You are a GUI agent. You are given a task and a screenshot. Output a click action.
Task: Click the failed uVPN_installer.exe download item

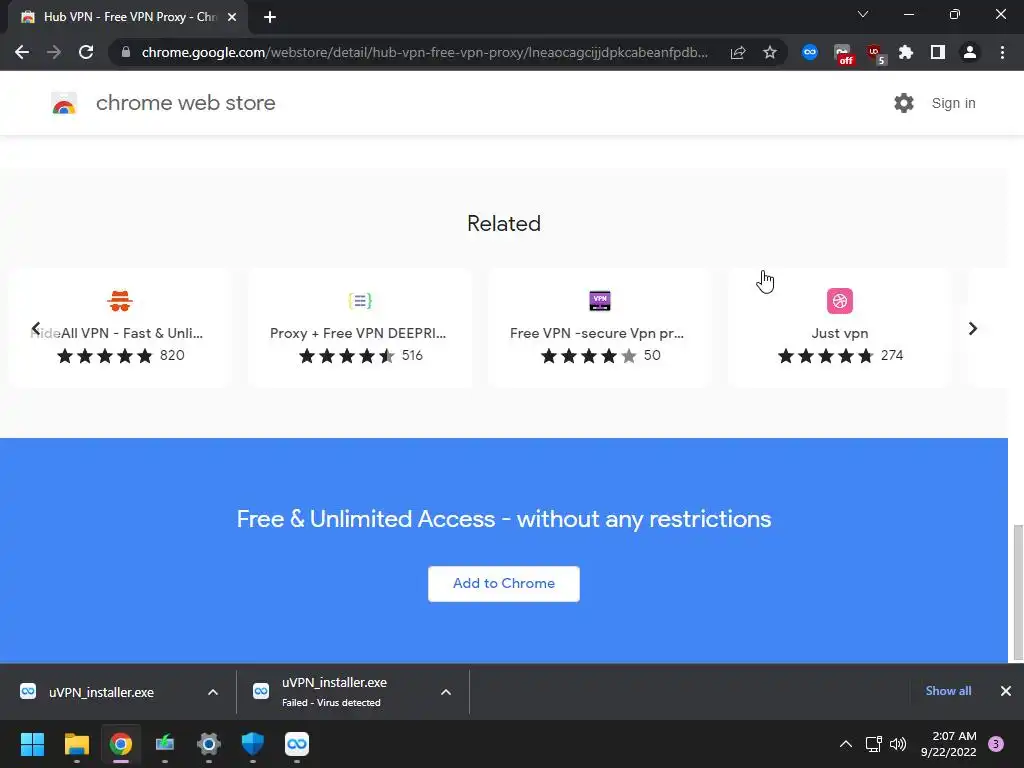coord(334,692)
